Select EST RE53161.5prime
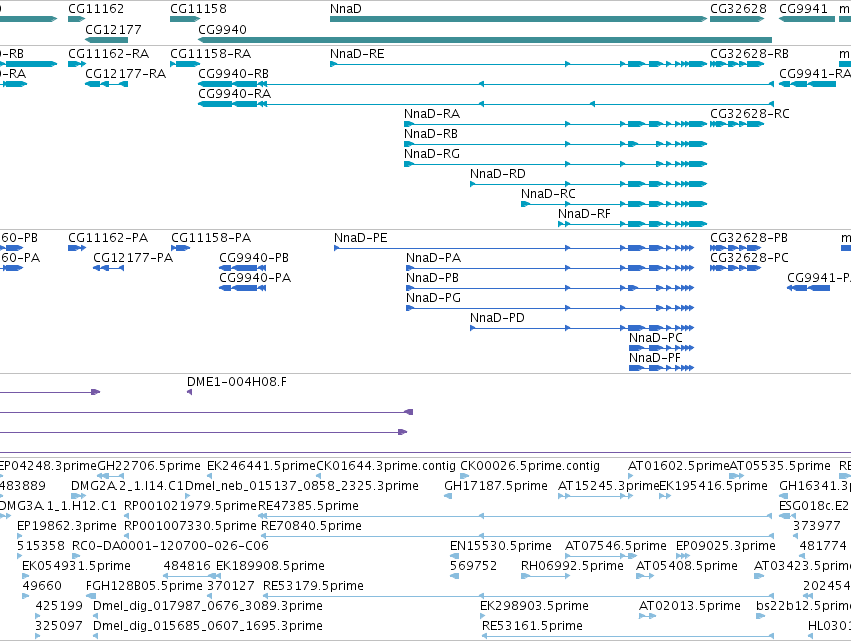The image size is (851, 641). 627,636
